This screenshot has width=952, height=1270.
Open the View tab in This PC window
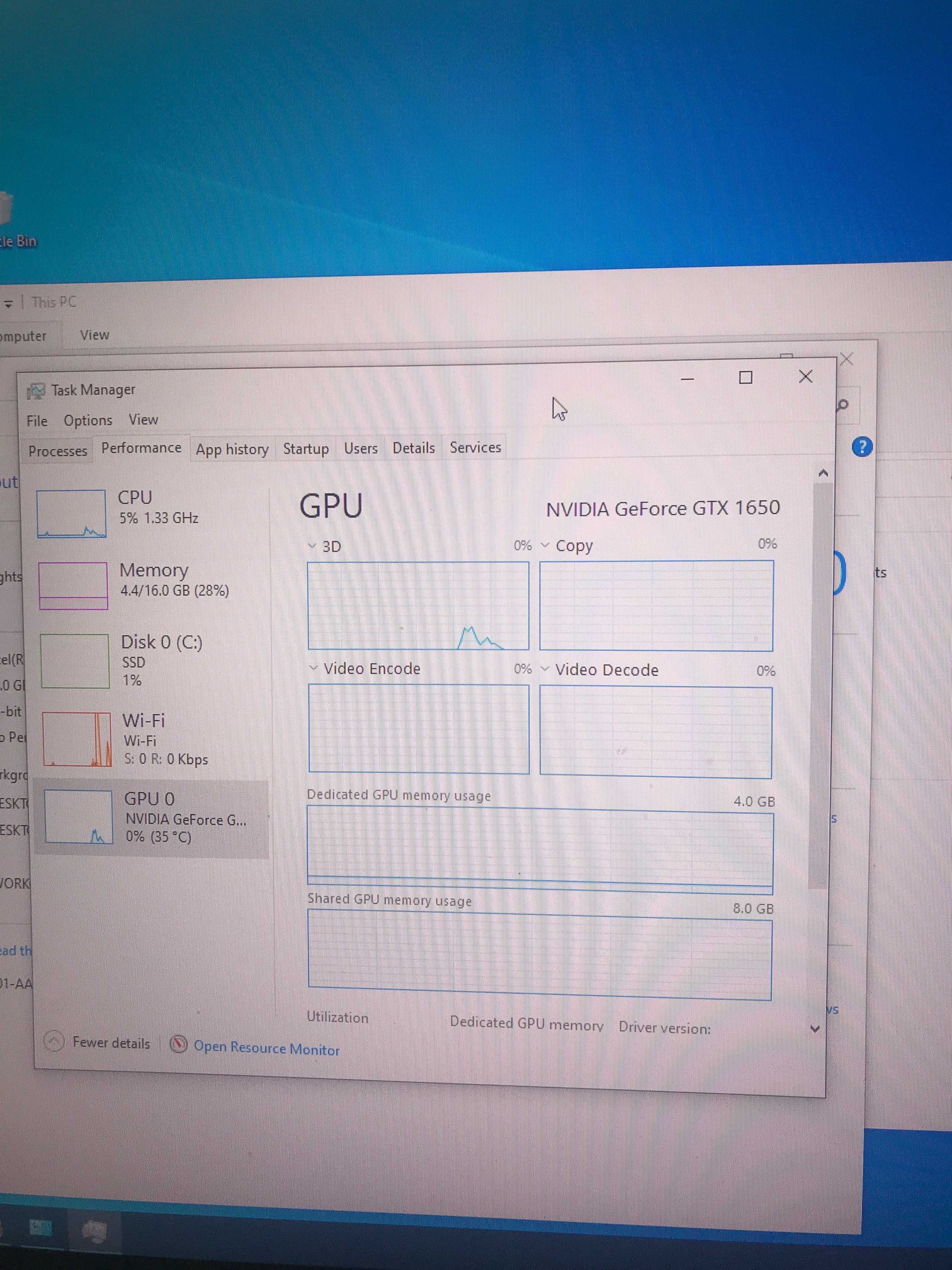coord(94,335)
